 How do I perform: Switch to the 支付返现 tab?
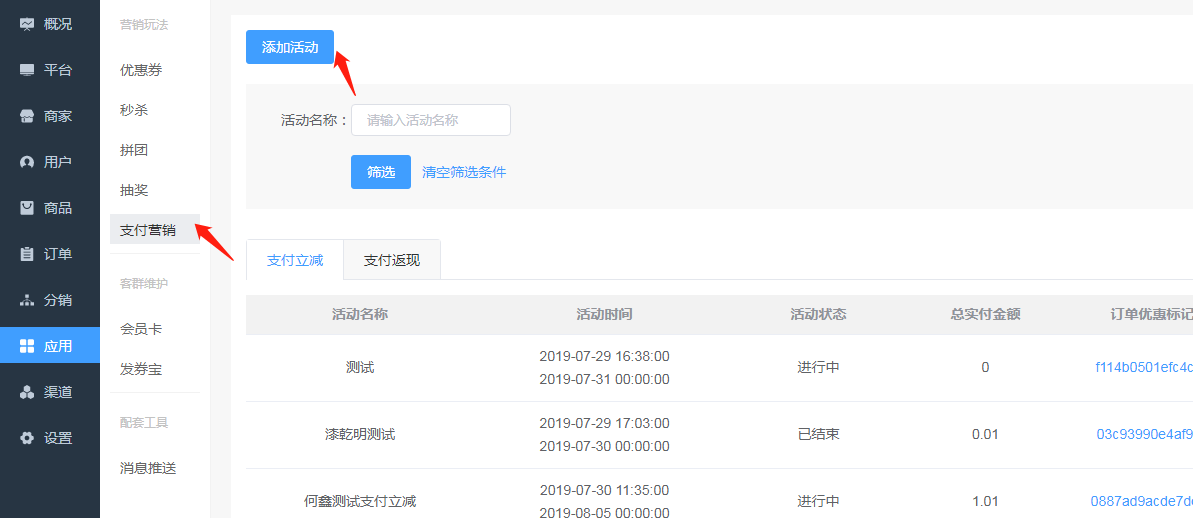pos(391,260)
